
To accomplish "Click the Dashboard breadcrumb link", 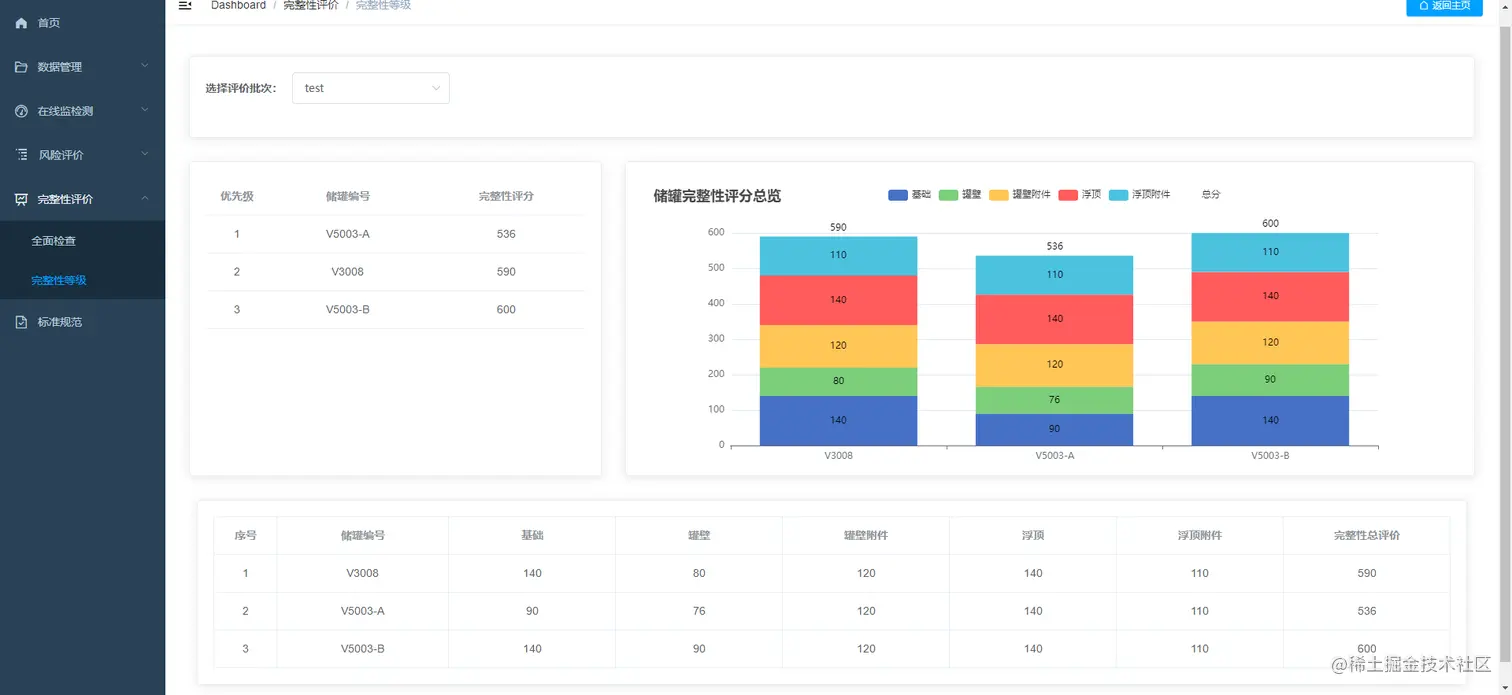I will coord(238,5).
